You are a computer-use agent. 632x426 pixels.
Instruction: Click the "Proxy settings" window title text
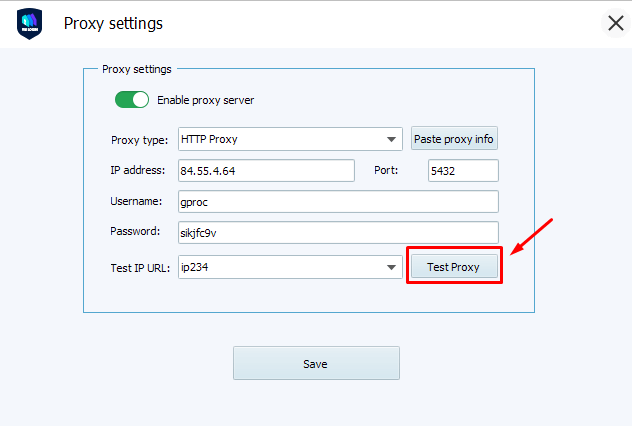pos(113,23)
